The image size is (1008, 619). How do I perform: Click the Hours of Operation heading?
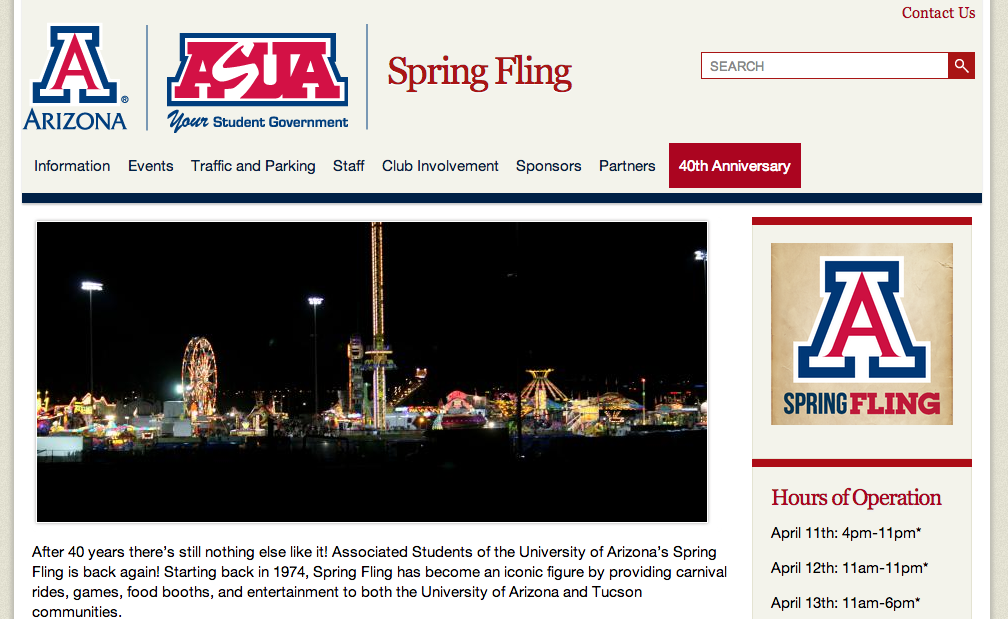click(x=856, y=498)
